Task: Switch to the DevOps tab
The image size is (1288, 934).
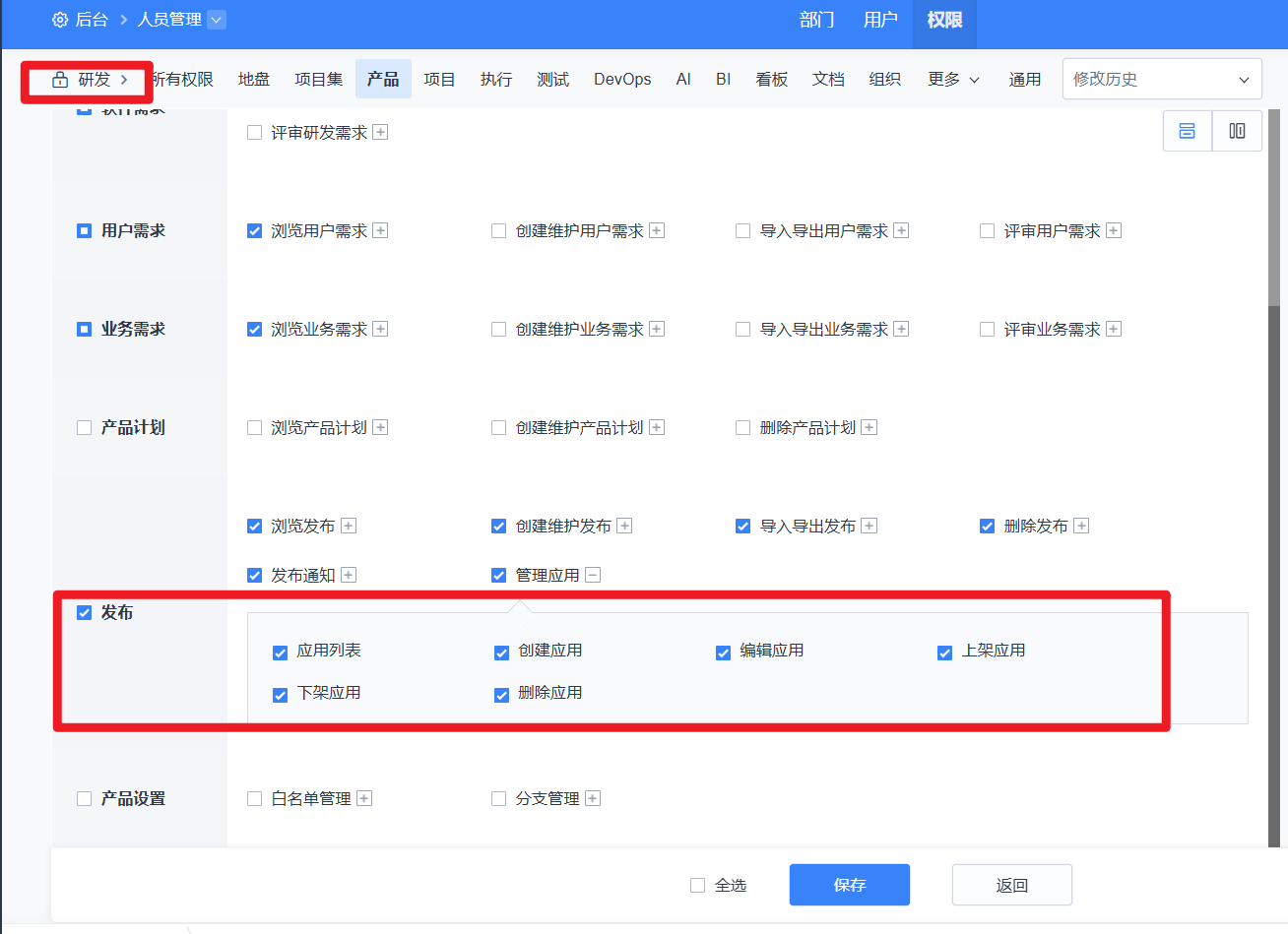Action: 621,80
